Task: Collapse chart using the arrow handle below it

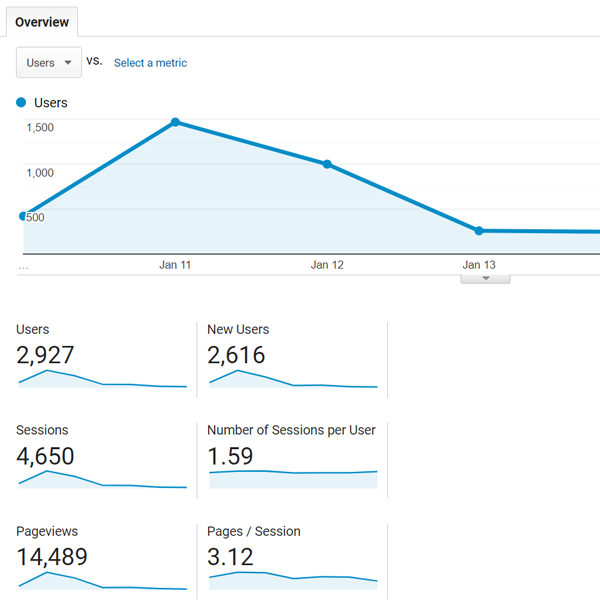Action: tap(485, 278)
